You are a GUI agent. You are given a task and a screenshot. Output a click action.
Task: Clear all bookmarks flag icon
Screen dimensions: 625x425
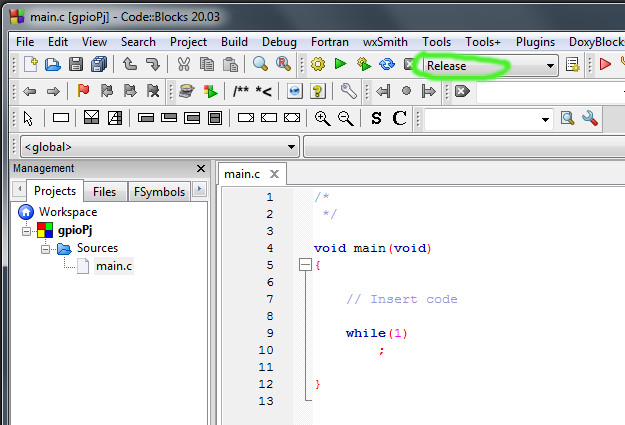tap(153, 91)
